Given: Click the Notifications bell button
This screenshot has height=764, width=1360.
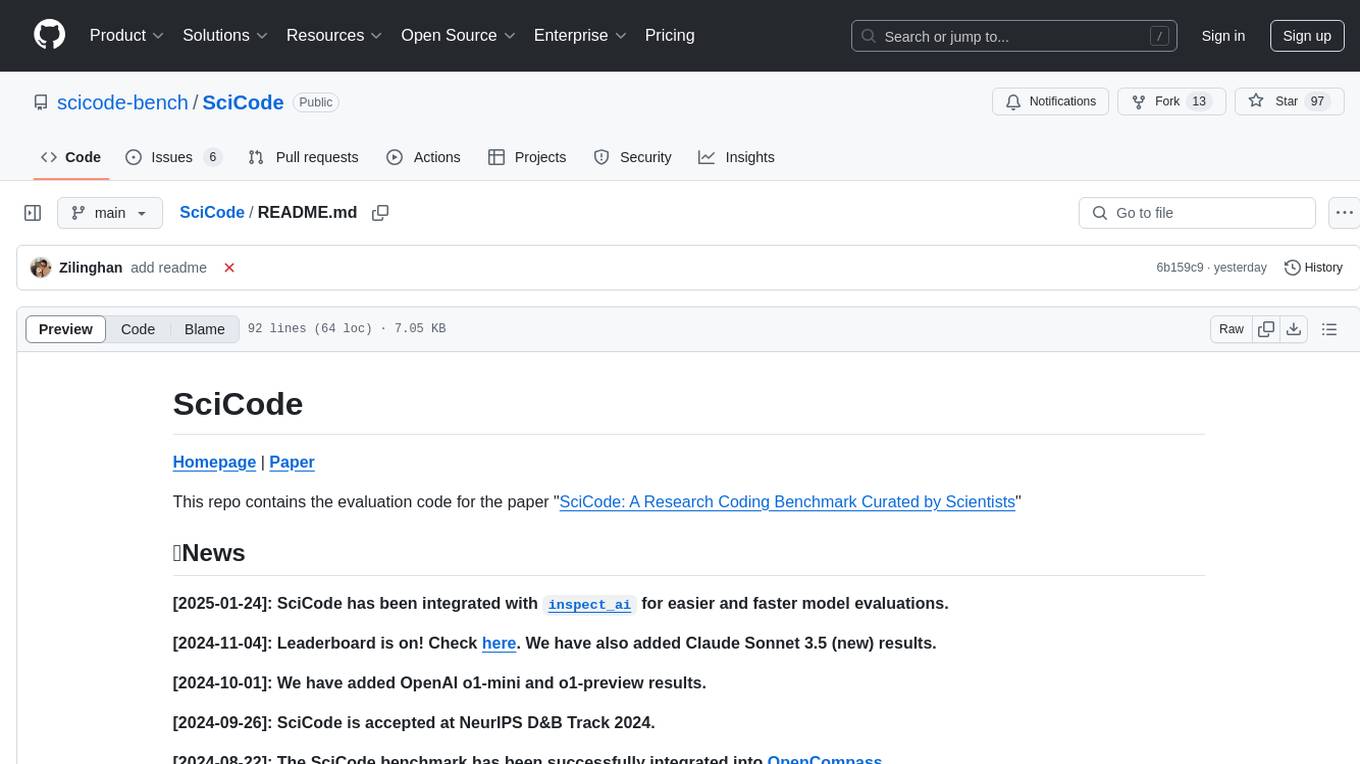Looking at the screenshot, I should [x=1050, y=101].
